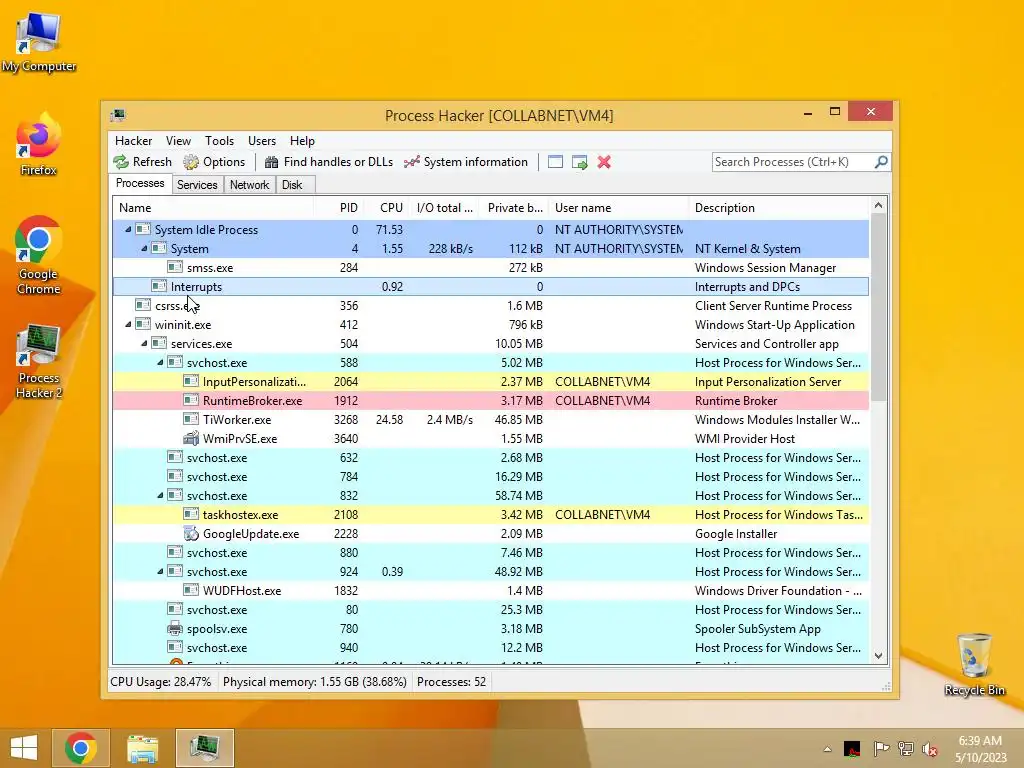Click the taskbar clock 6:39 AM
Viewport: 1024px width, 768px height.
coord(980,741)
